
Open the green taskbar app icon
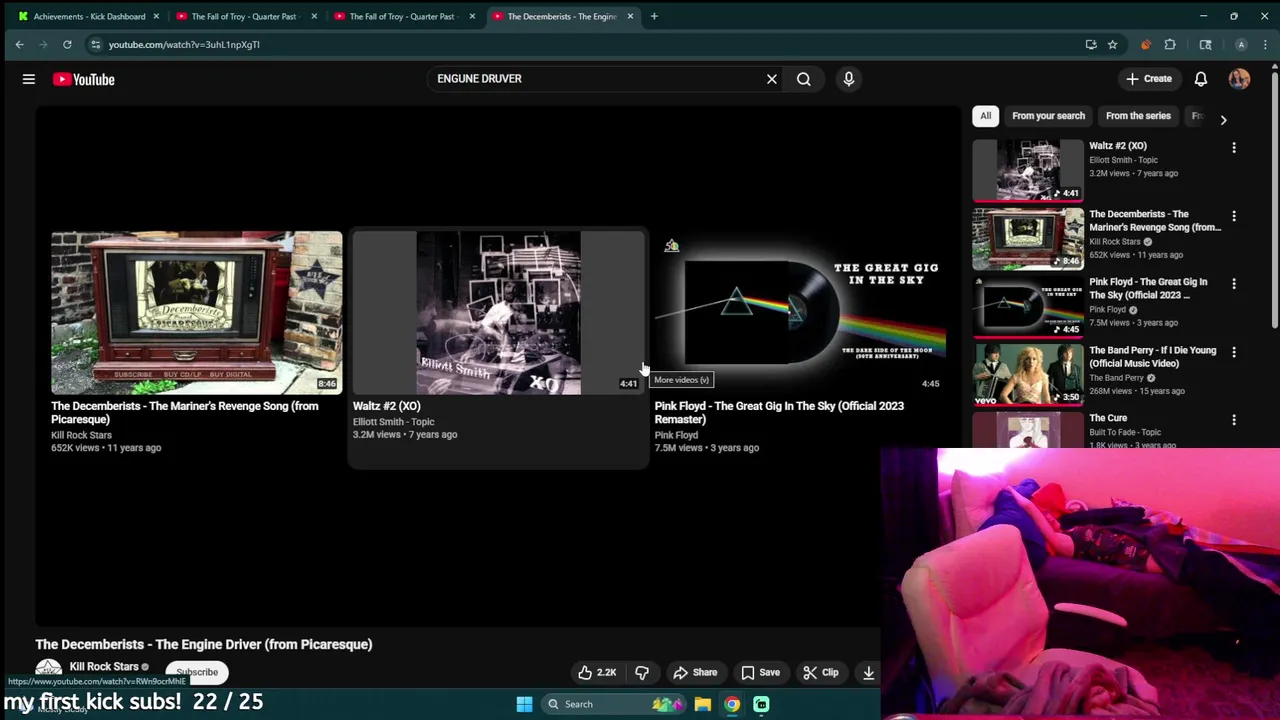(x=761, y=704)
